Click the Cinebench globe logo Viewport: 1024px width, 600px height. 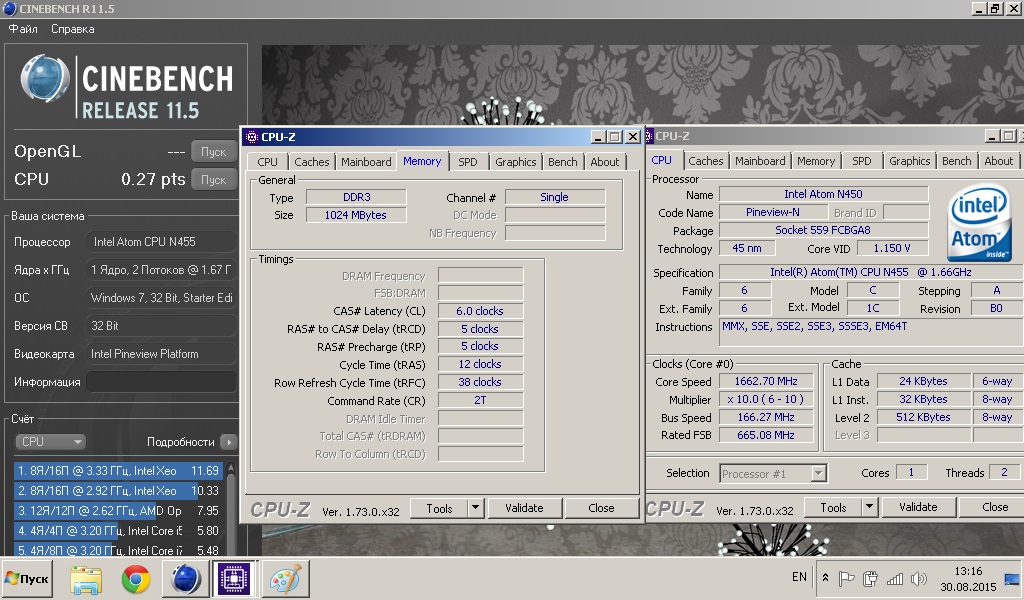tap(44, 78)
